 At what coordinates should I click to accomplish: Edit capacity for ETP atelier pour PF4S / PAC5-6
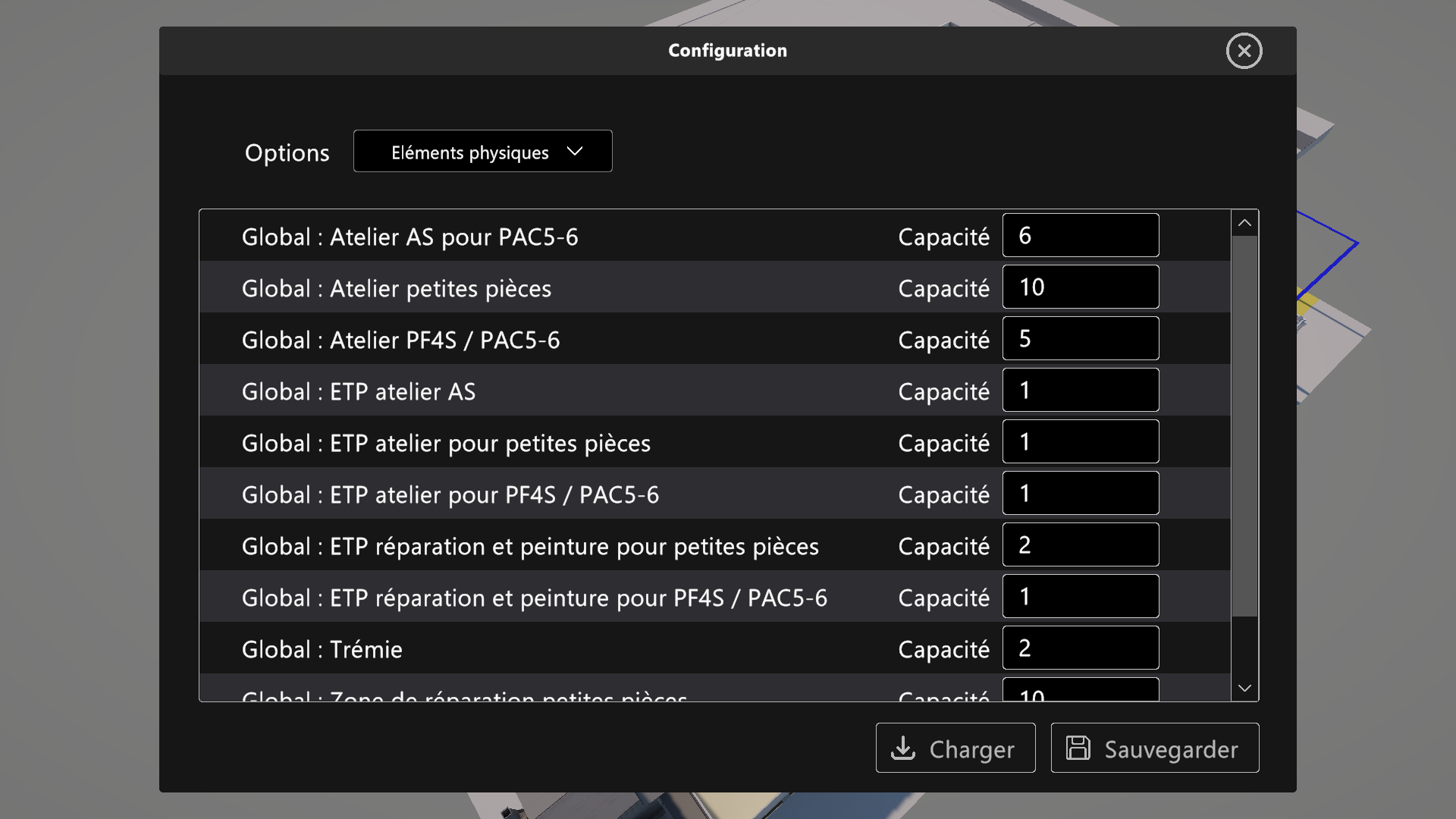point(1080,494)
